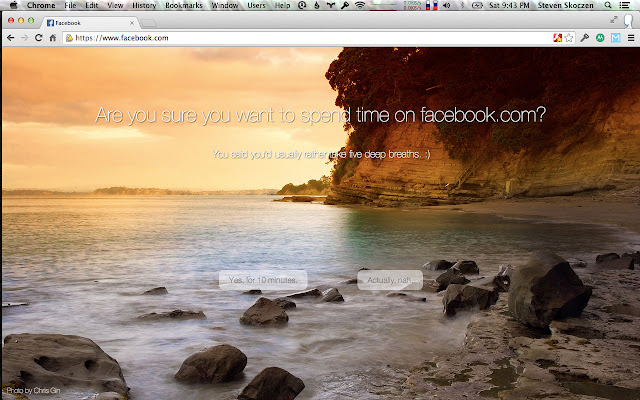Image resolution: width=640 pixels, height=400 pixels.
Task: Open the File menu
Action: coord(70,5)
